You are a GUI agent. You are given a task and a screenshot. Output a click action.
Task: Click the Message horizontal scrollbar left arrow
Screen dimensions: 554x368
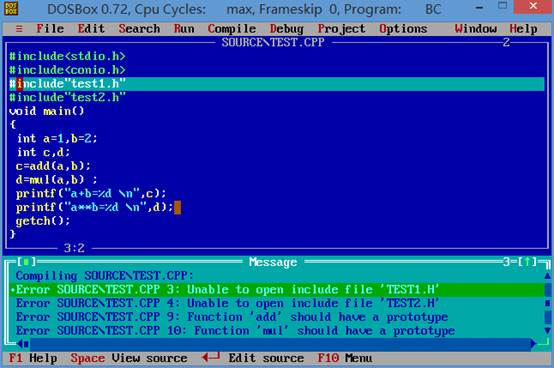tap(19, 343)
